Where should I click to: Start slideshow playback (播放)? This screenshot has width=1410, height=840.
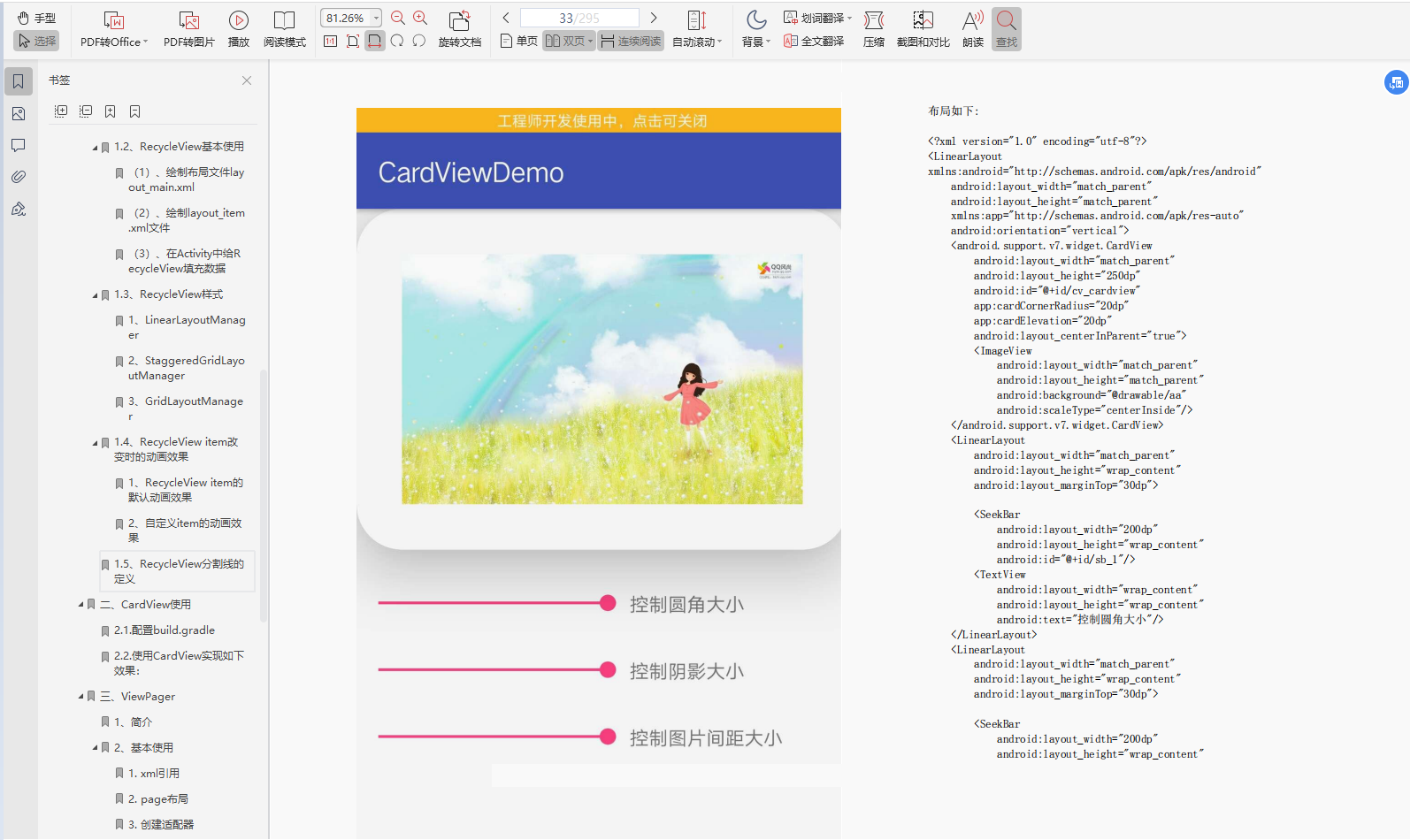click(x=239, y=29)
